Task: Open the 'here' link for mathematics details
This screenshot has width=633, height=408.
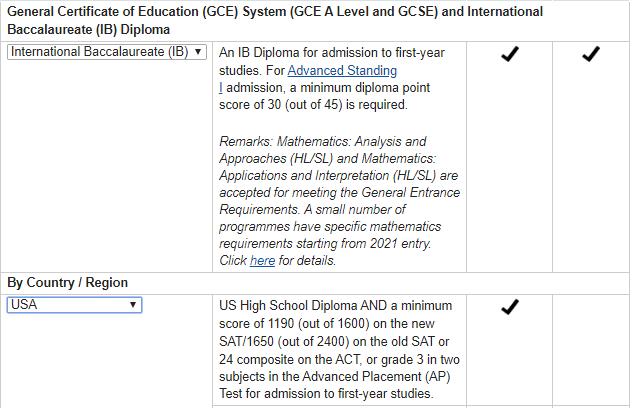Action: click(x=262, y=261)
